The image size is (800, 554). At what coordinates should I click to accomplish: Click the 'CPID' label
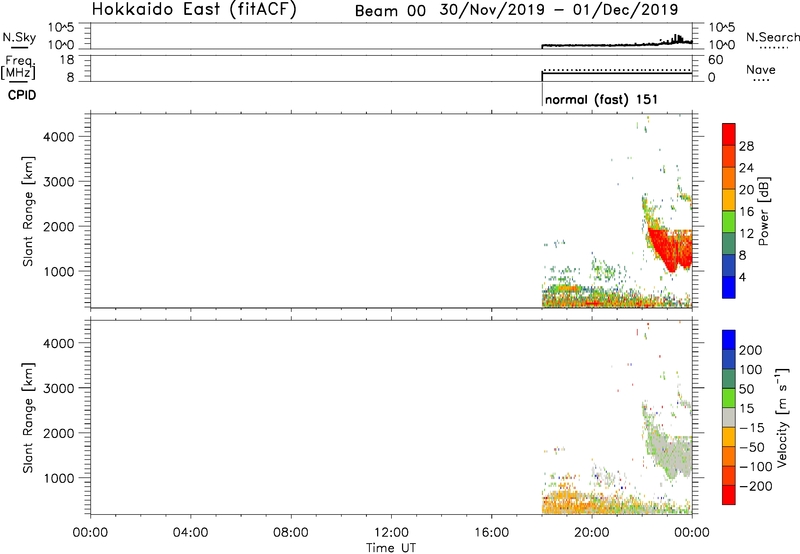(22, 95)
